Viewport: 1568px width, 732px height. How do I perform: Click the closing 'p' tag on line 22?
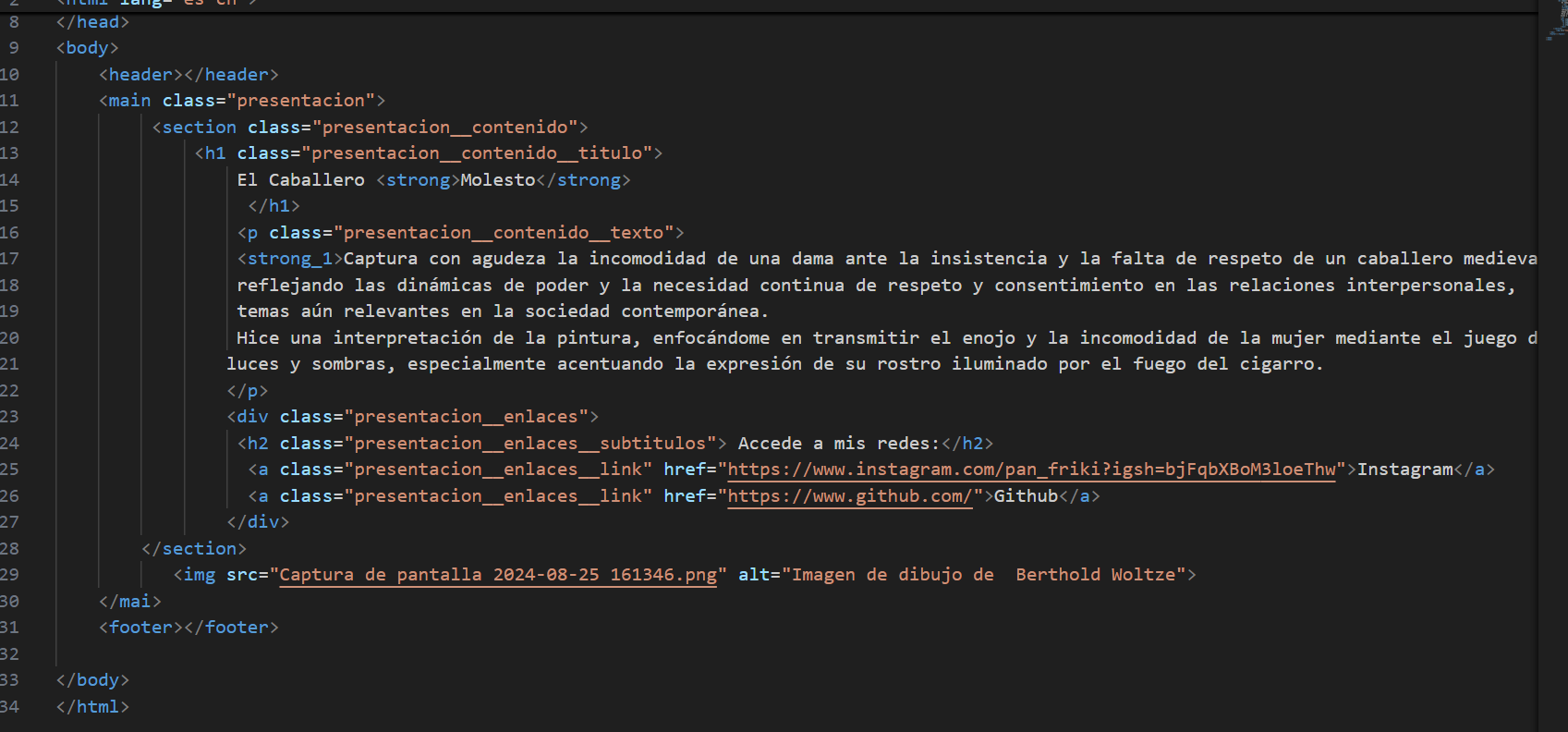pos(252,391)
